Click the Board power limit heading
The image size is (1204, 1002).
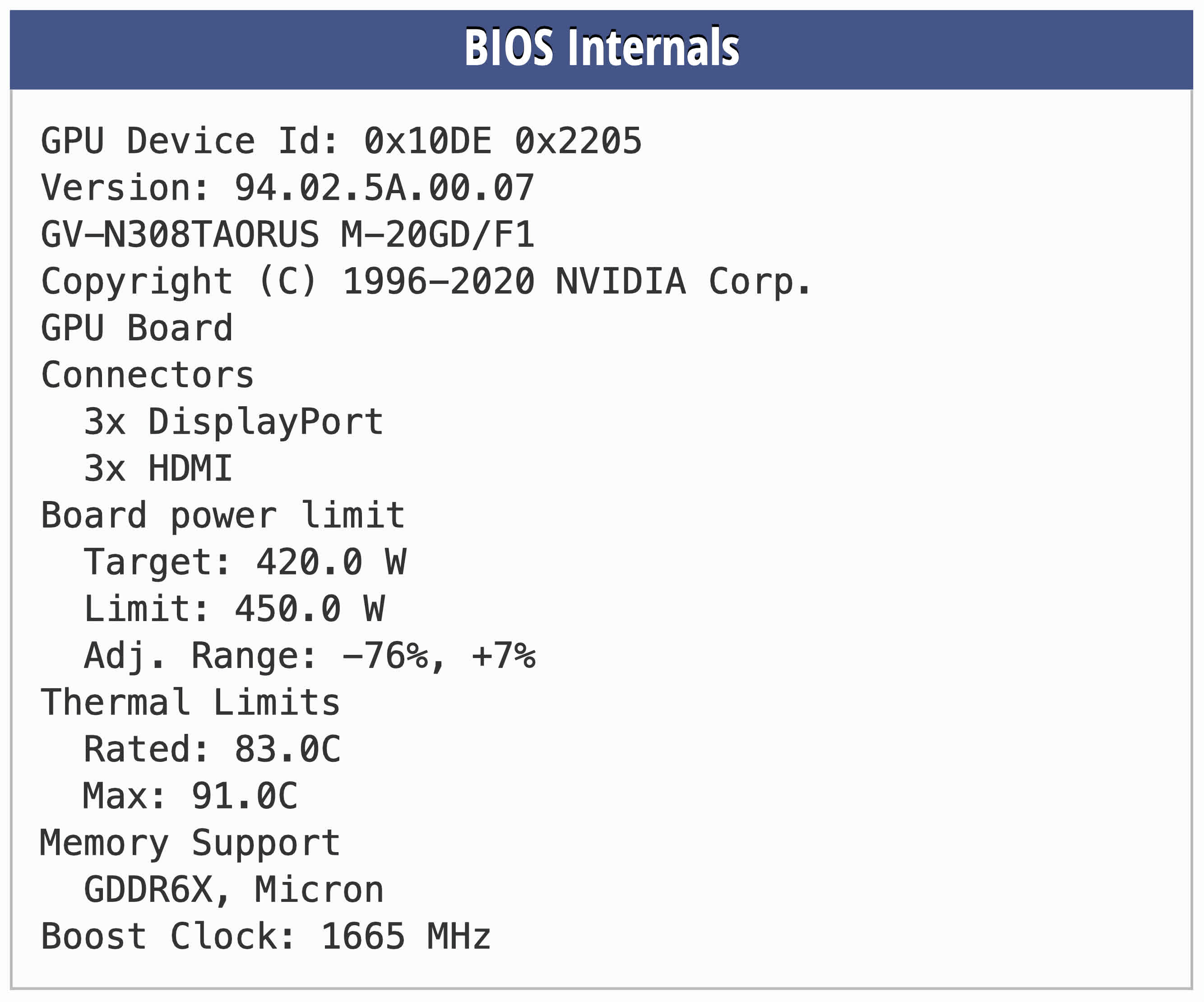[x=223, y=515]
